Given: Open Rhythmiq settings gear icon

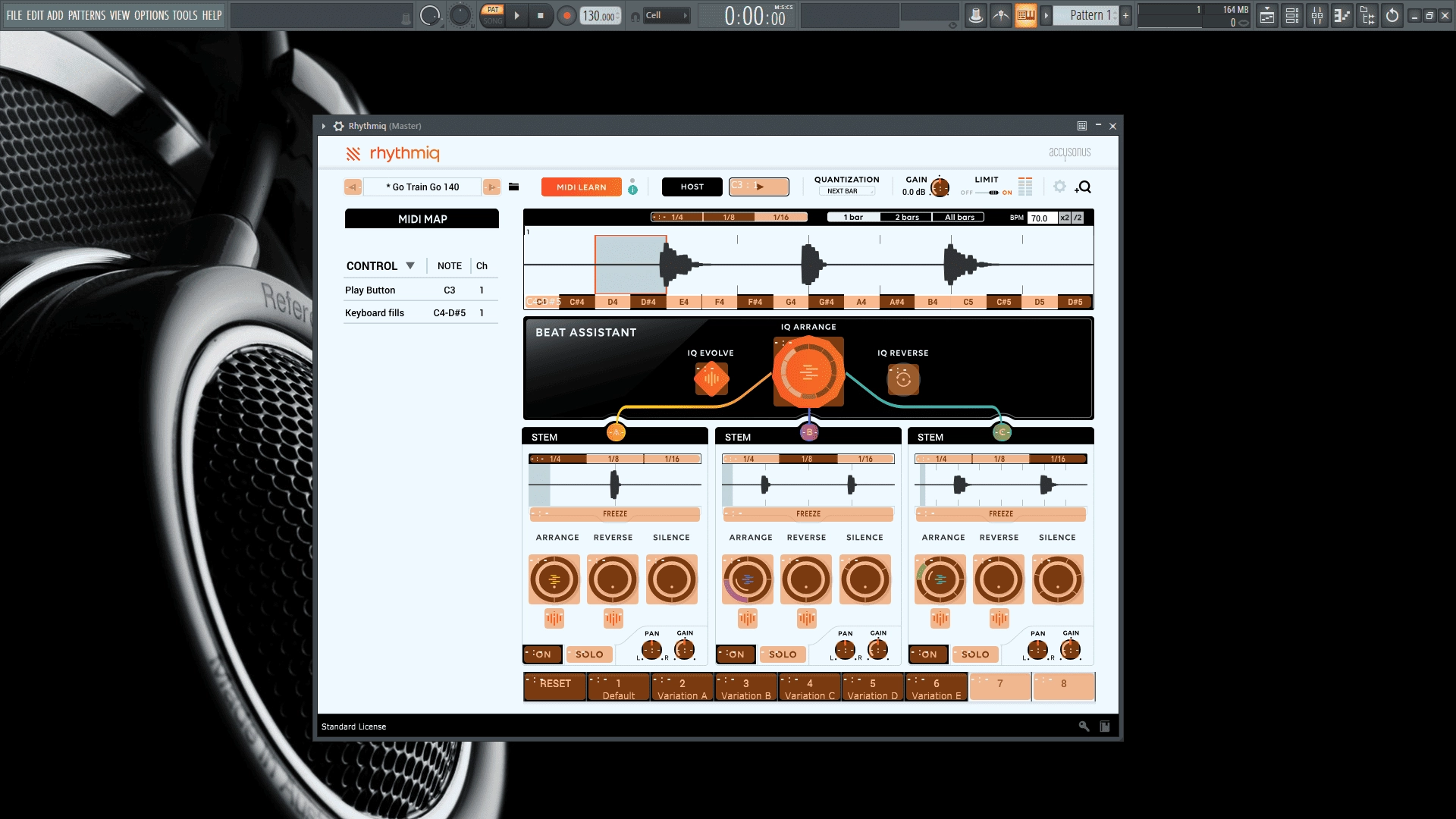Looking at the screenshot, I should coord(1059,187).
